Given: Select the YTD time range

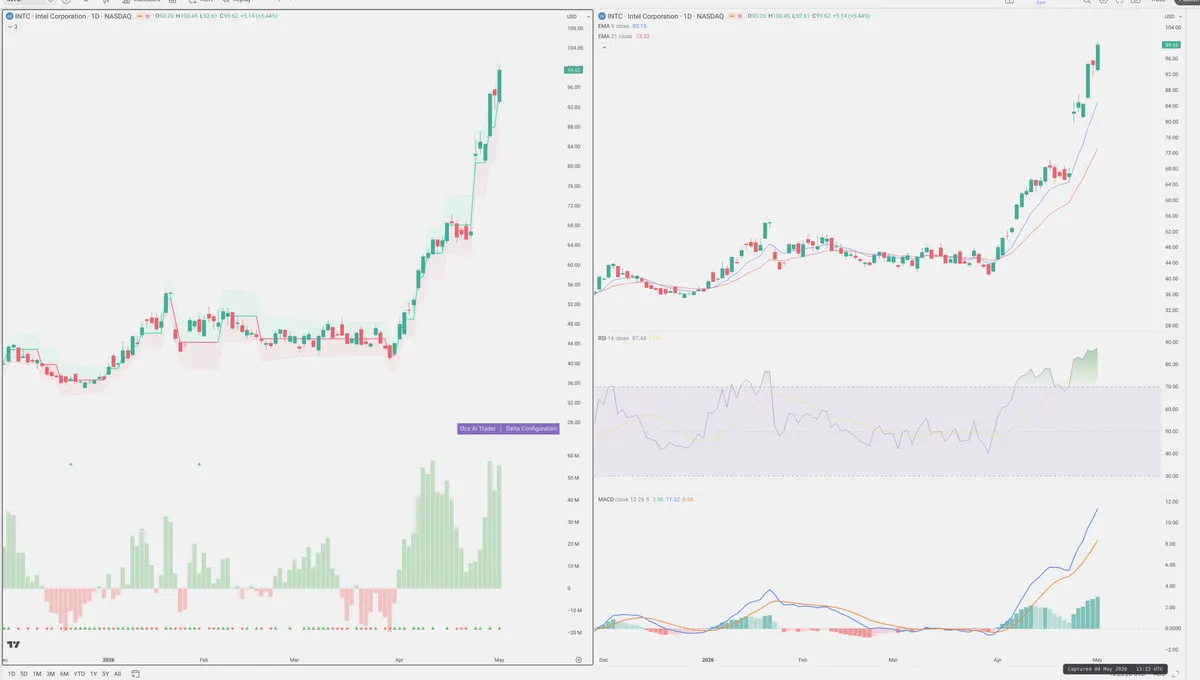Looking at the screenshot, I should [x=79, y=674].
